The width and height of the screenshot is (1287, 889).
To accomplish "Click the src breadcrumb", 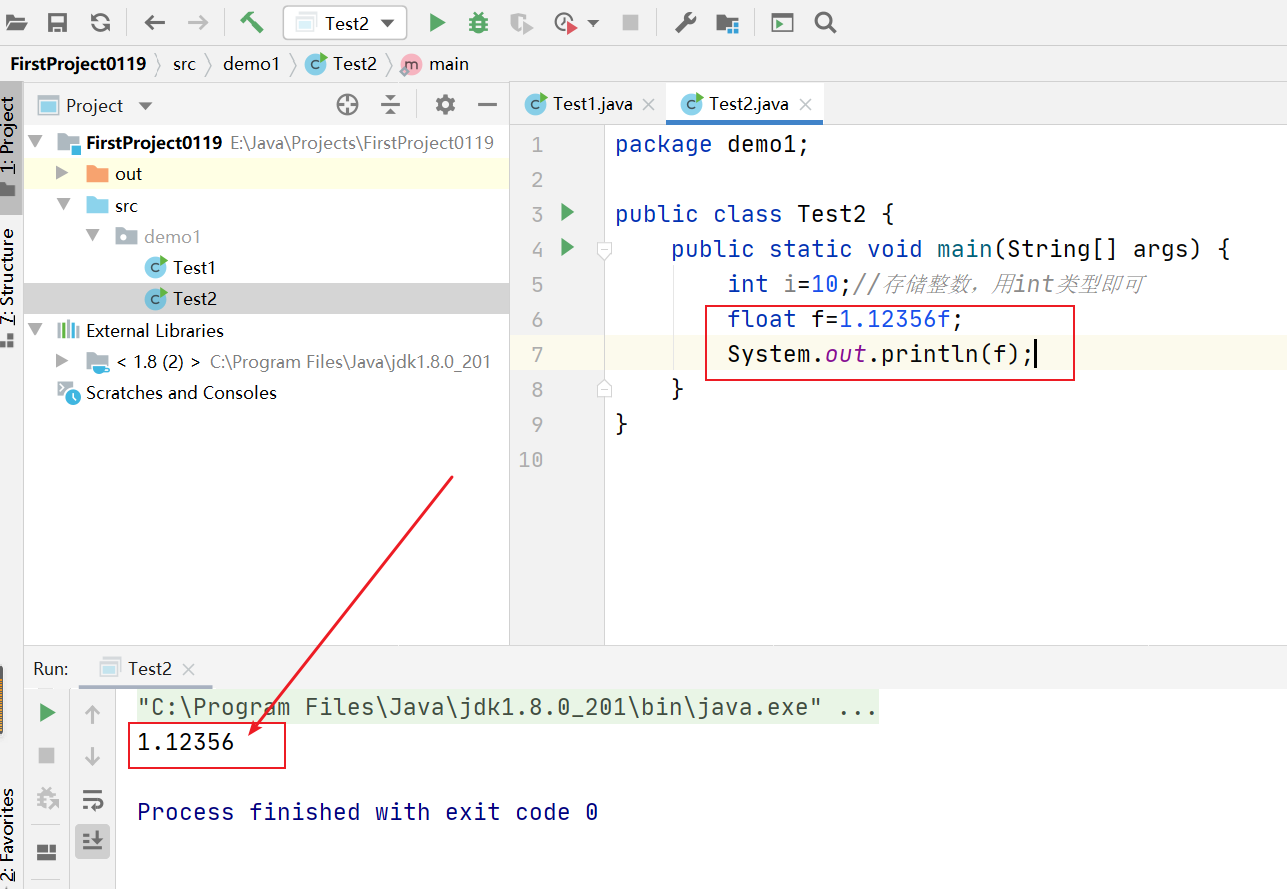I will [x=184, y=64].
